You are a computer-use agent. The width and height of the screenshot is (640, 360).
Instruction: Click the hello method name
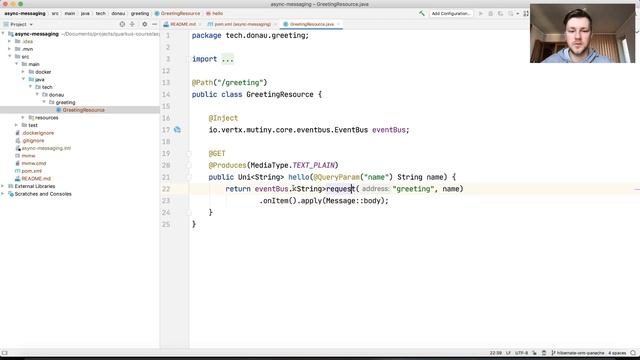pos(299,177)
